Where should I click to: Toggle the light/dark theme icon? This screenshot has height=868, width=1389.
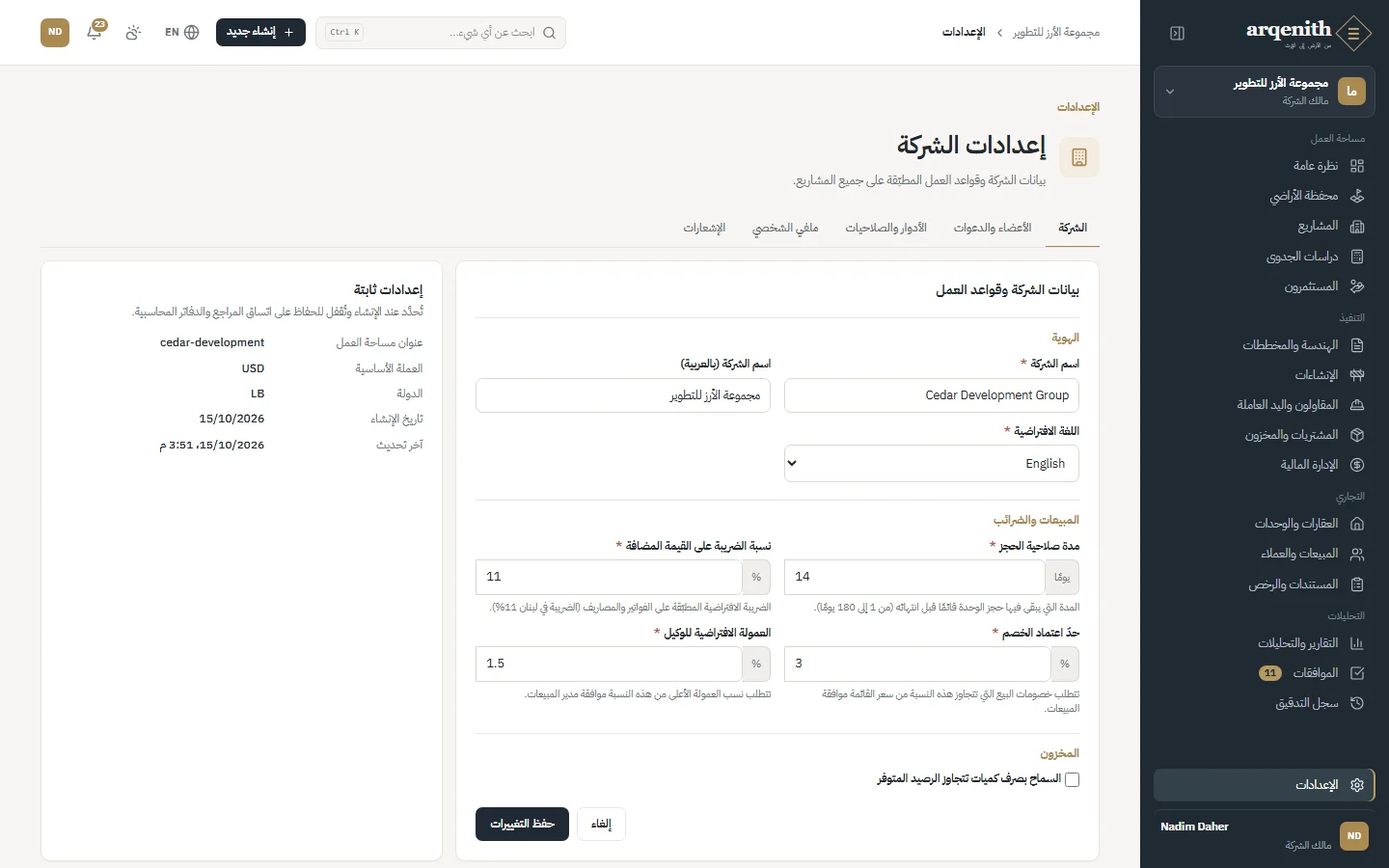click(x=133, y=32)
